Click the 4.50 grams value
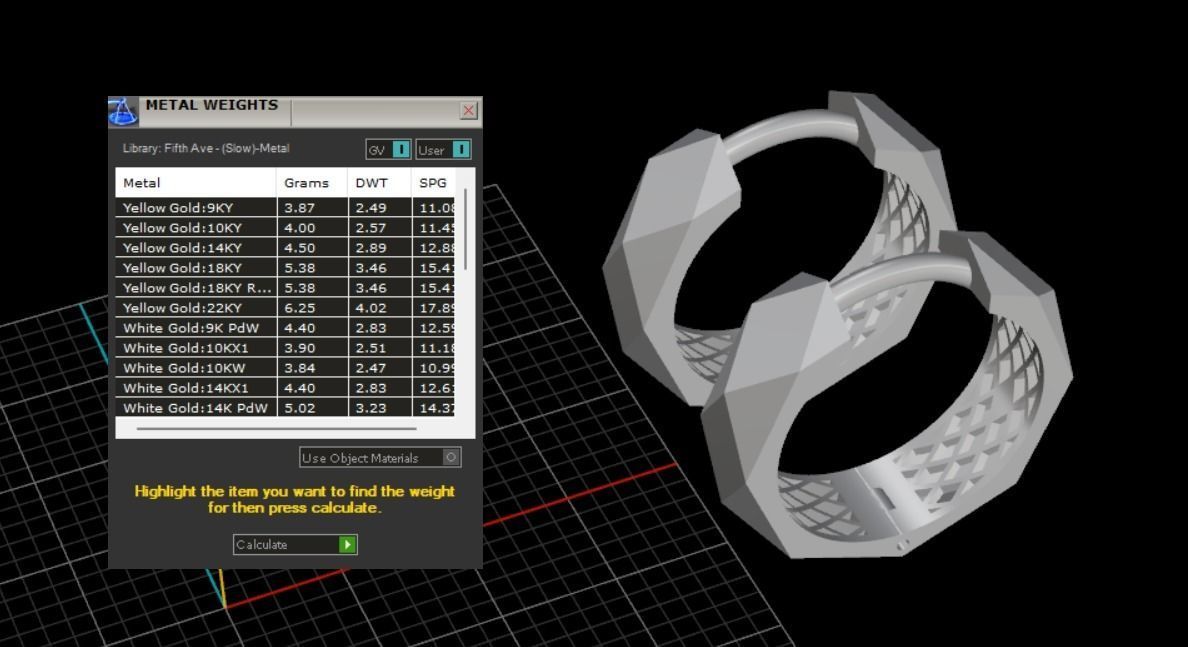 coord(299,248)
